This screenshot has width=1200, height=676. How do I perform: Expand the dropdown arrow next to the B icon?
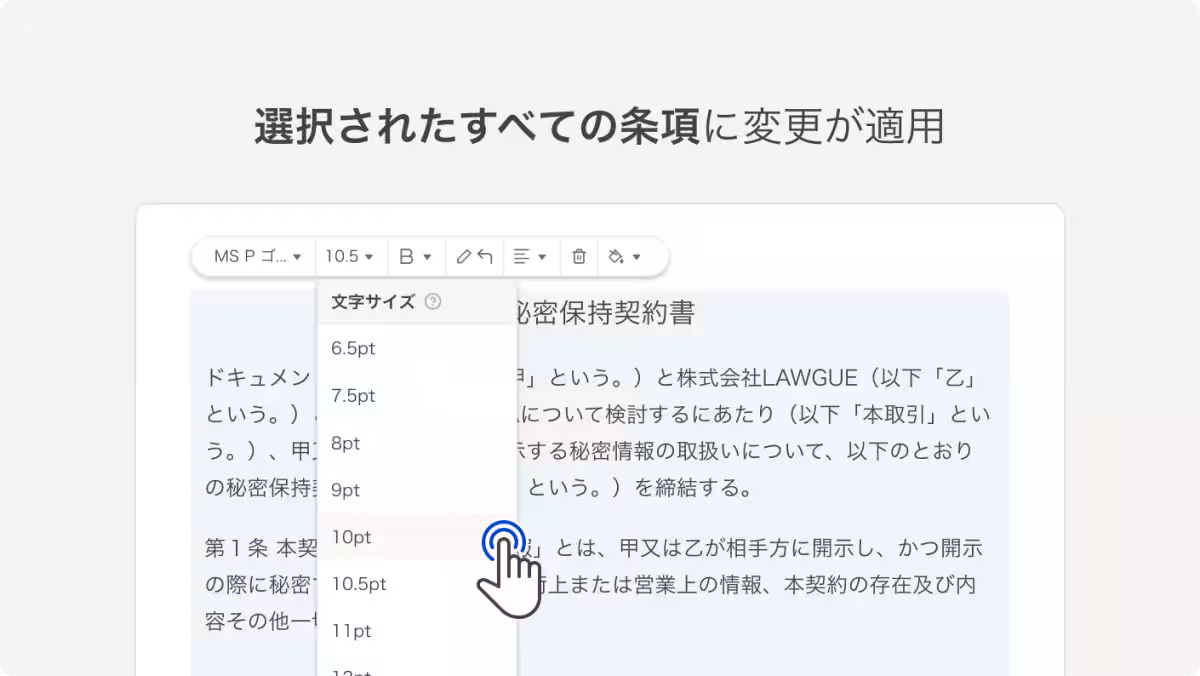428,258
